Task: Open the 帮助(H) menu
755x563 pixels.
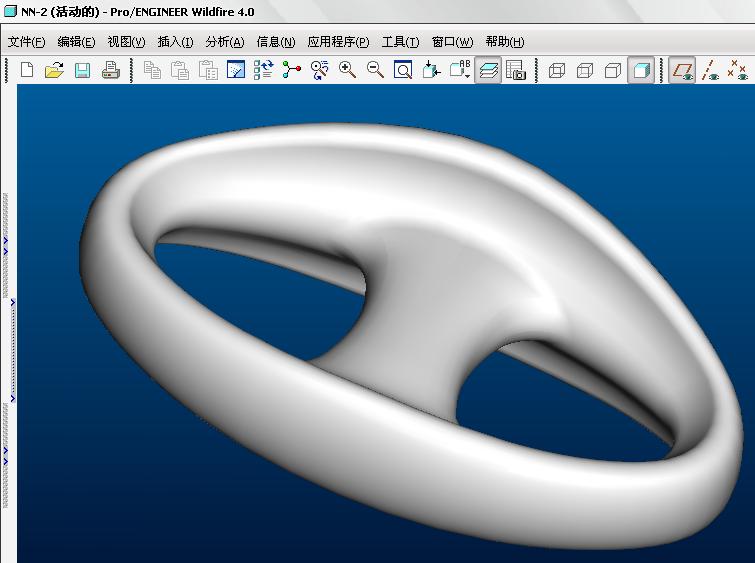Action: pos(505,42)
